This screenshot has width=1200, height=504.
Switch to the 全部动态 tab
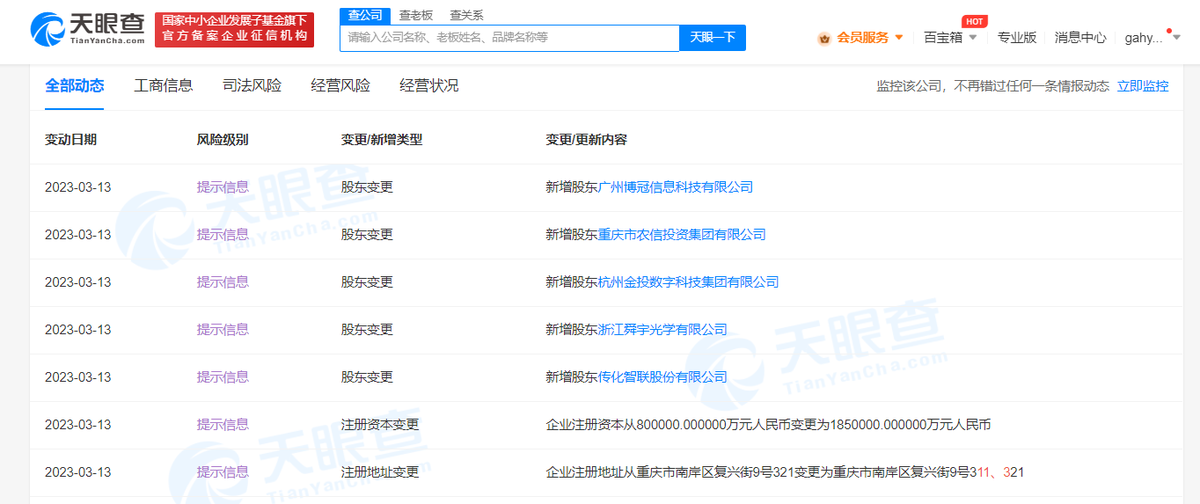click(x=74, y=86)
